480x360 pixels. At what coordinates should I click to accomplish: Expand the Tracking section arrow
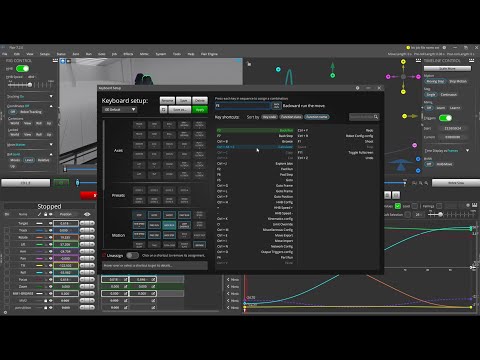click(x=51, y=97)
